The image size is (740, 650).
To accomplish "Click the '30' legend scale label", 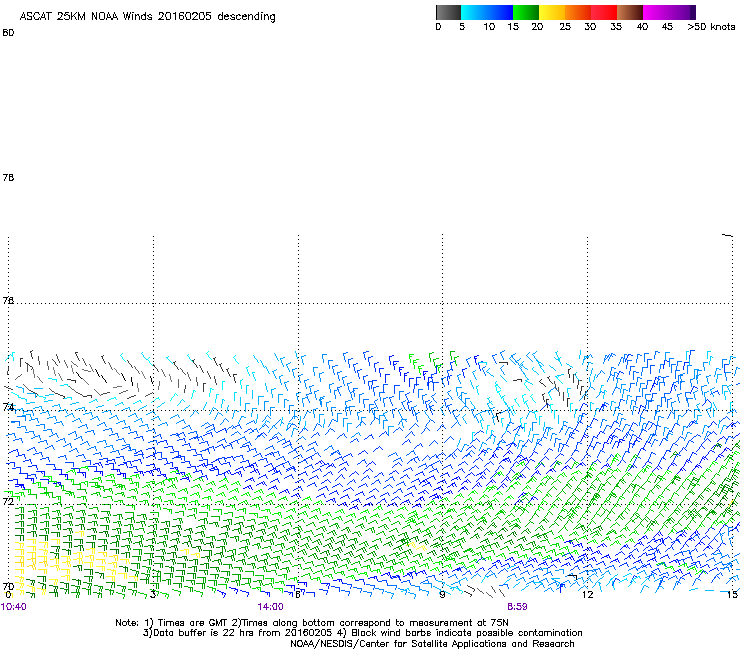I will click(590, 27).
